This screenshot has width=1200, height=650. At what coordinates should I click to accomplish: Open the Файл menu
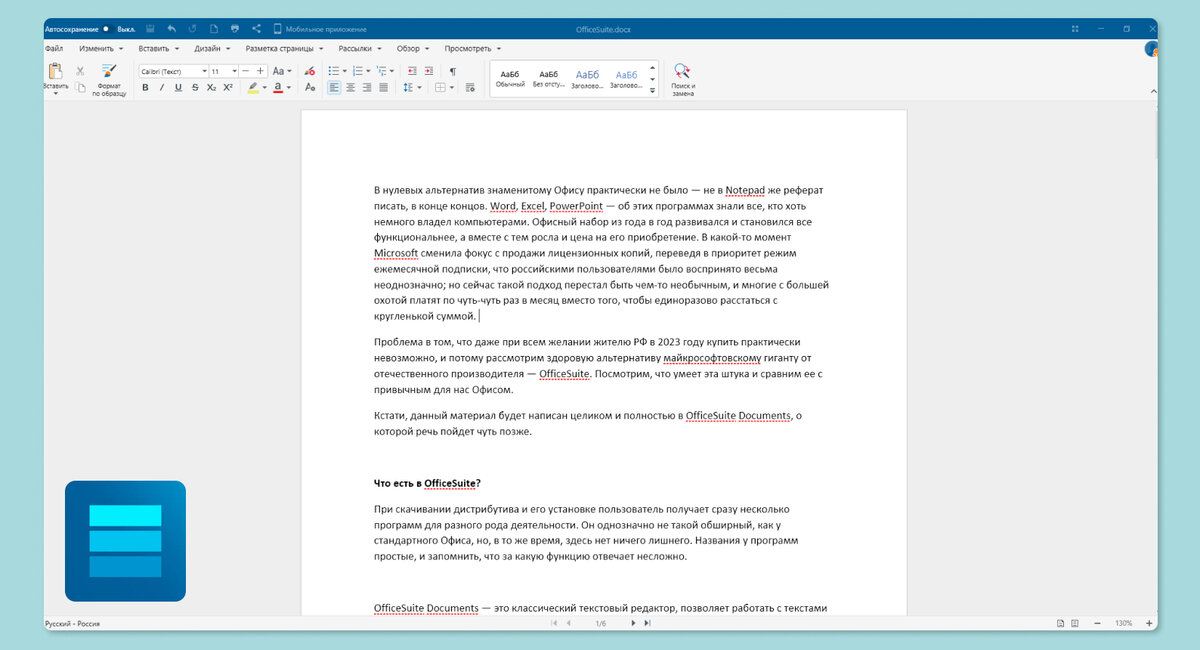[x=54, y=48]
